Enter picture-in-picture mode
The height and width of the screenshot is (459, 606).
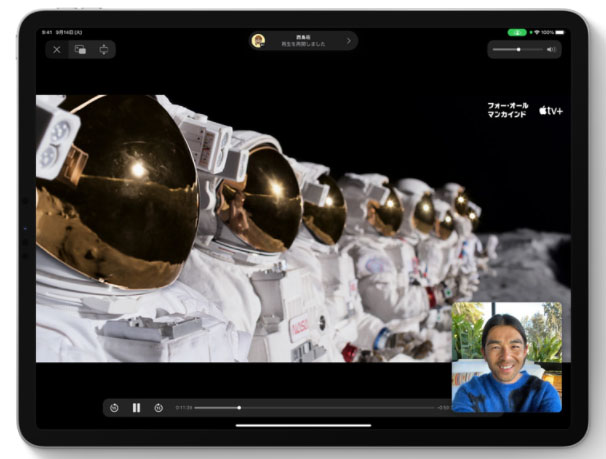tap(80, 49)
